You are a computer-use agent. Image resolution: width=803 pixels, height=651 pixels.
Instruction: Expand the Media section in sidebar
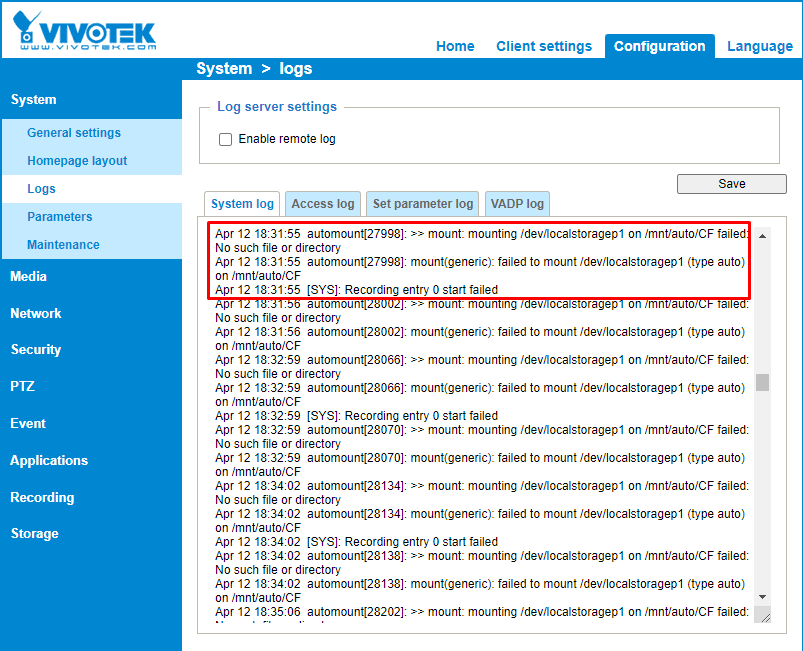pyautogui.click(x=29, y=277)
